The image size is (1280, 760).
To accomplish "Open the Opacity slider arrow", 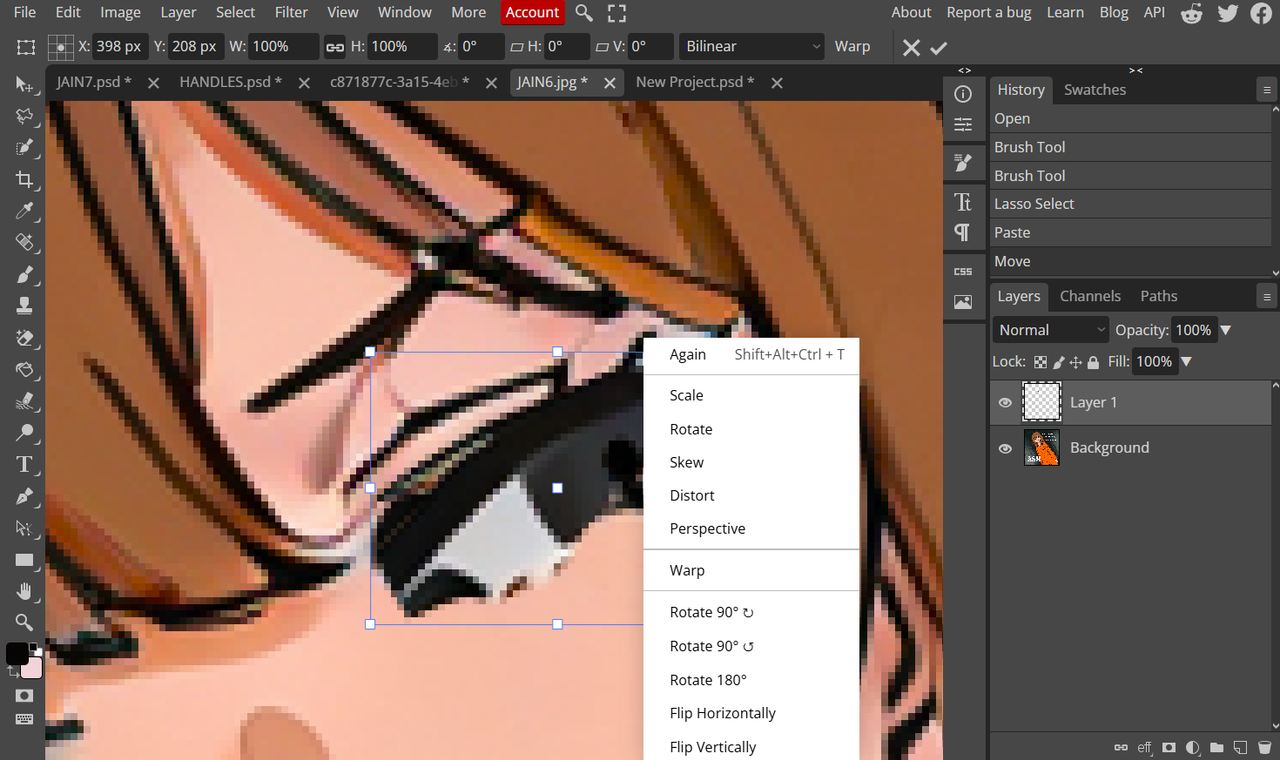I will [x=1226, y=330].
